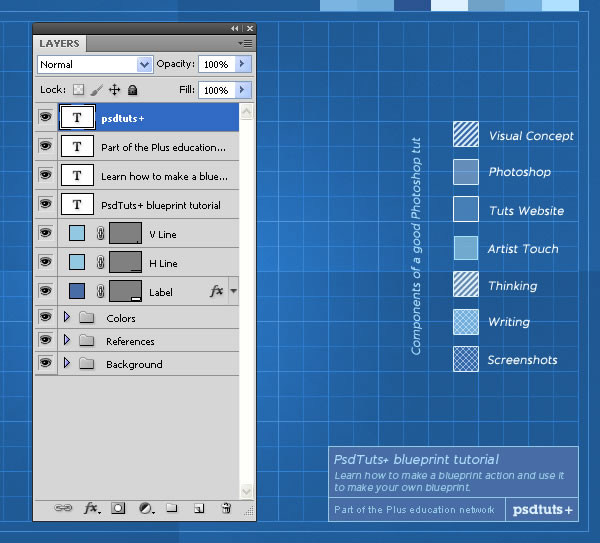Click 'Learn how to make a blue' T thumbnail
The image size is (600, 543).
tap(77, 175)
